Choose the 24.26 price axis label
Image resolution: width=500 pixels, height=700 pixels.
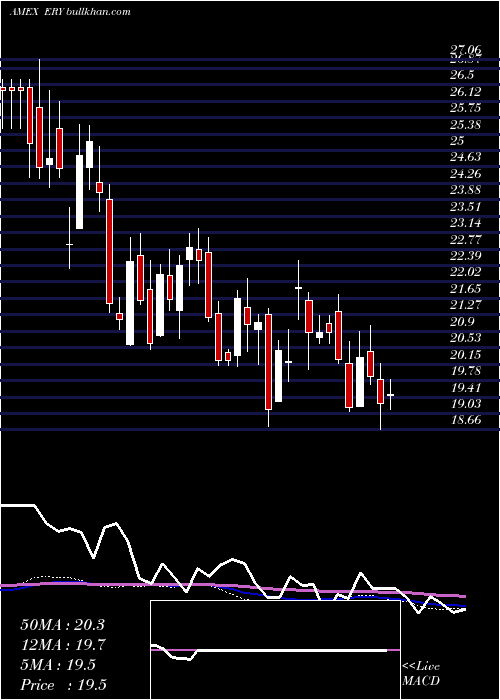pos(465,173)
